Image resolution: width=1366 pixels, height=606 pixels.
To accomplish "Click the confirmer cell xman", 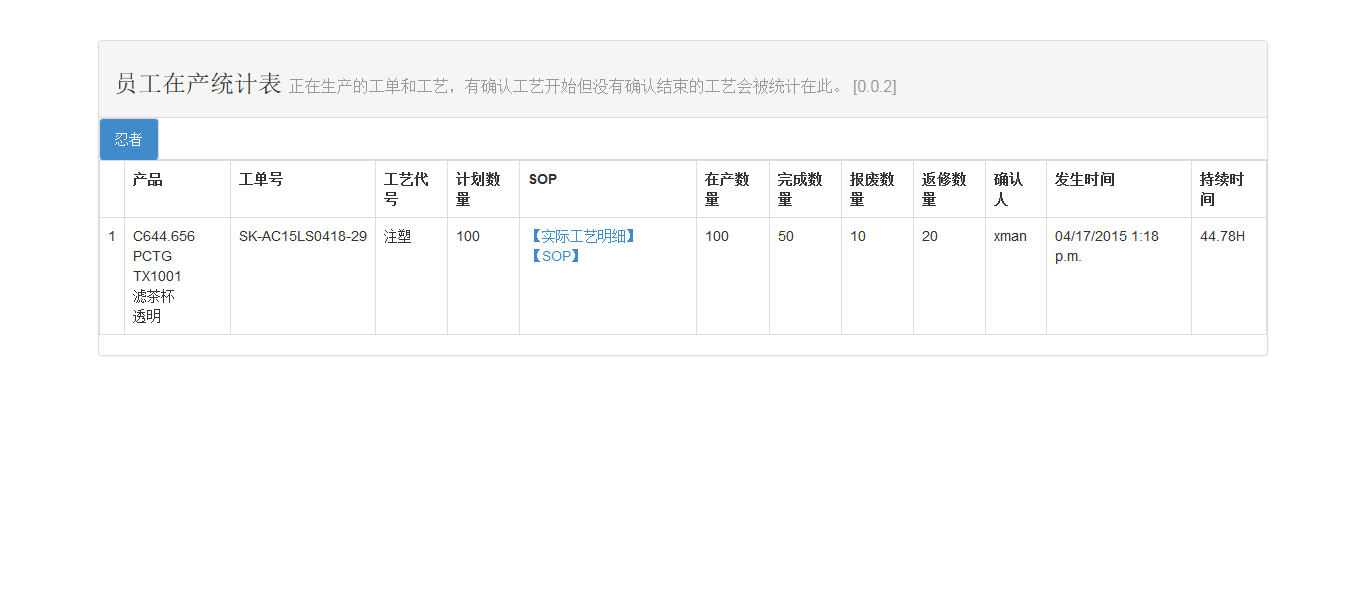I will click(1010, 237).
